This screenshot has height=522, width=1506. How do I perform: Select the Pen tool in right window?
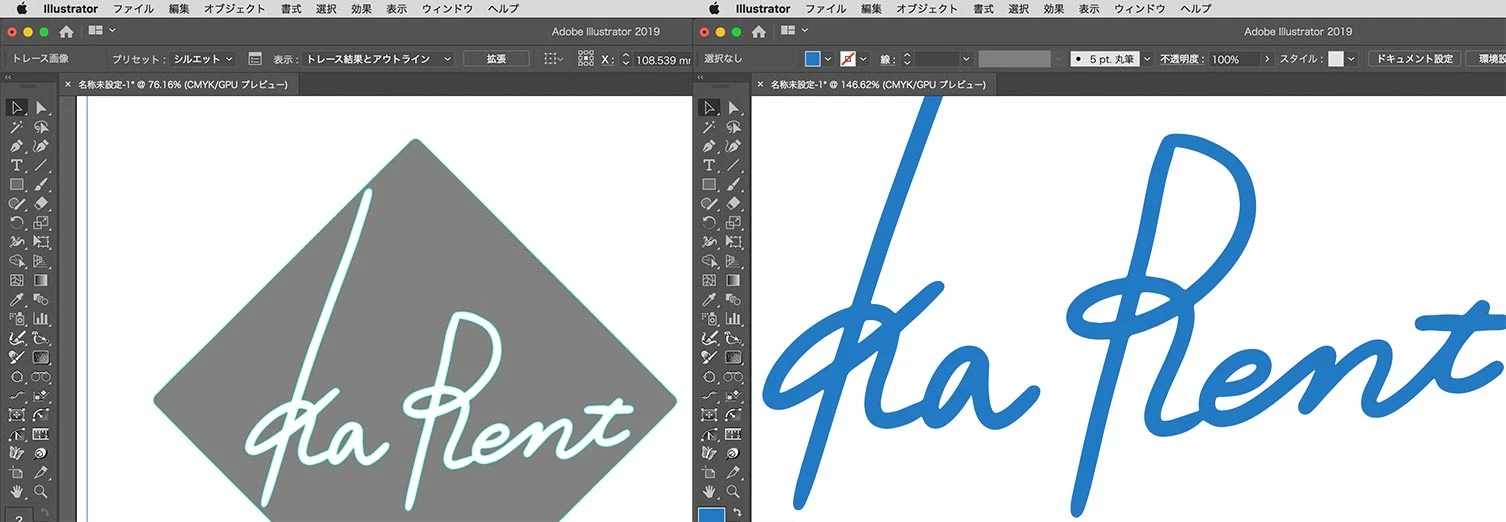(709, 146)
